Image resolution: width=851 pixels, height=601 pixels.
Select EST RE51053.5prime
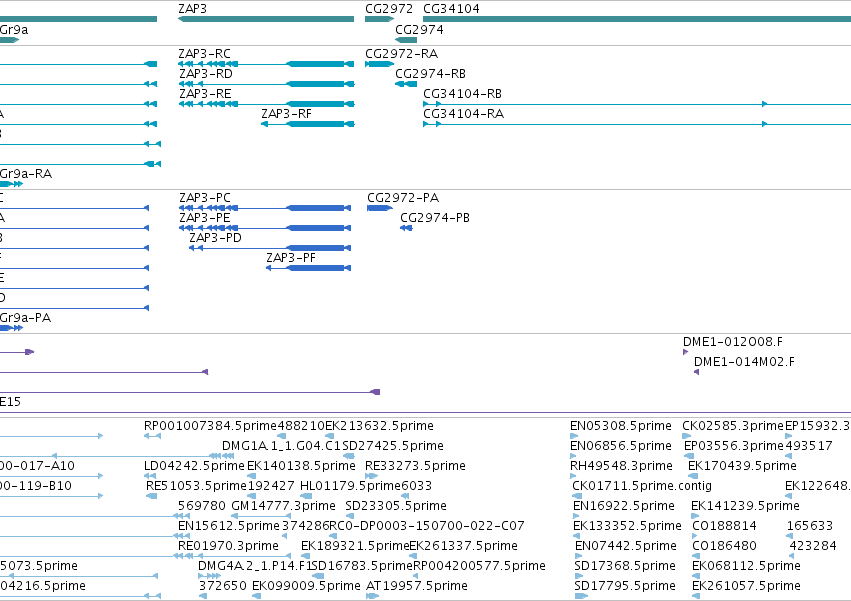[196, 486]
